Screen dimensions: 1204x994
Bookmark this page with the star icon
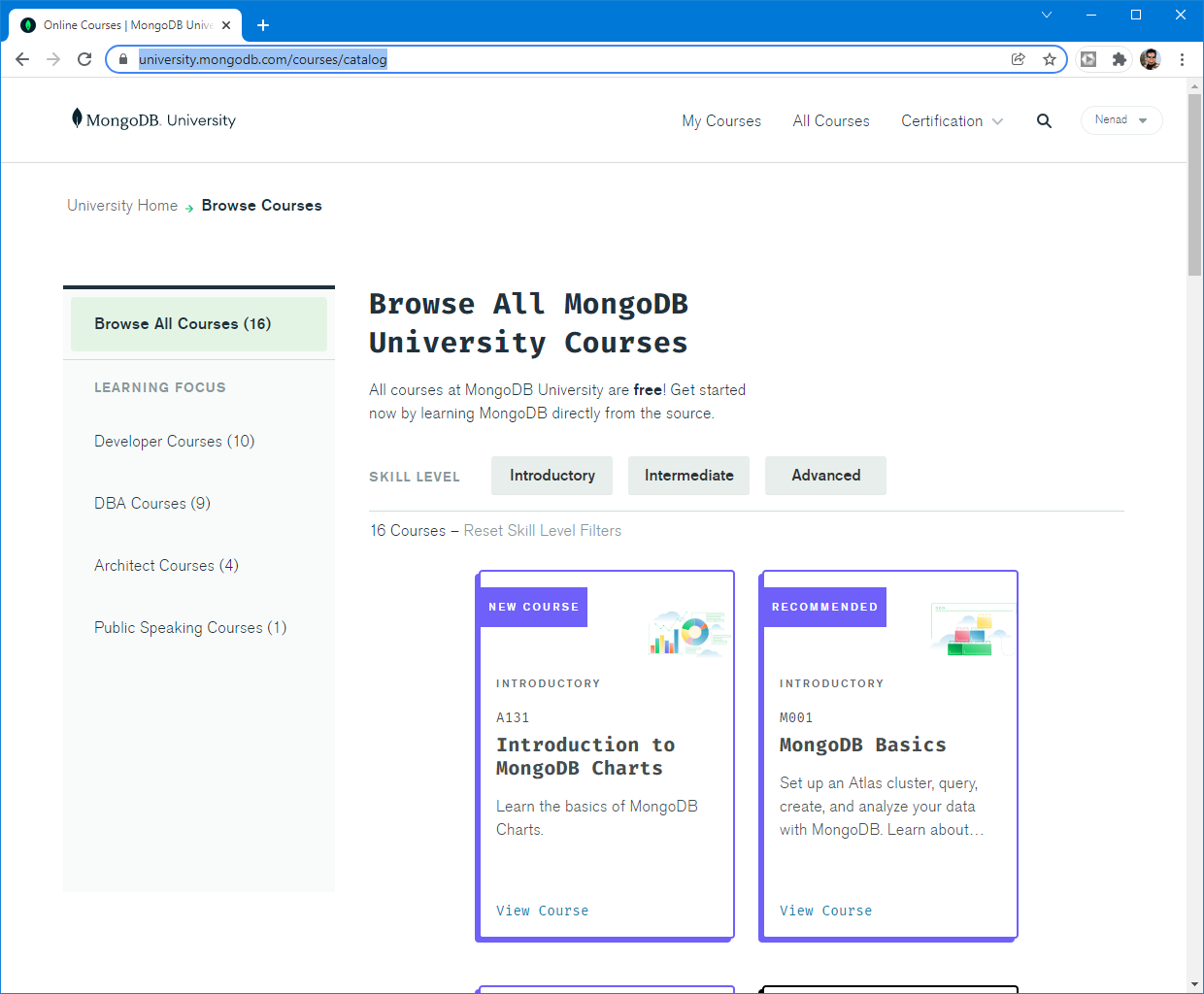(1050, 59)
